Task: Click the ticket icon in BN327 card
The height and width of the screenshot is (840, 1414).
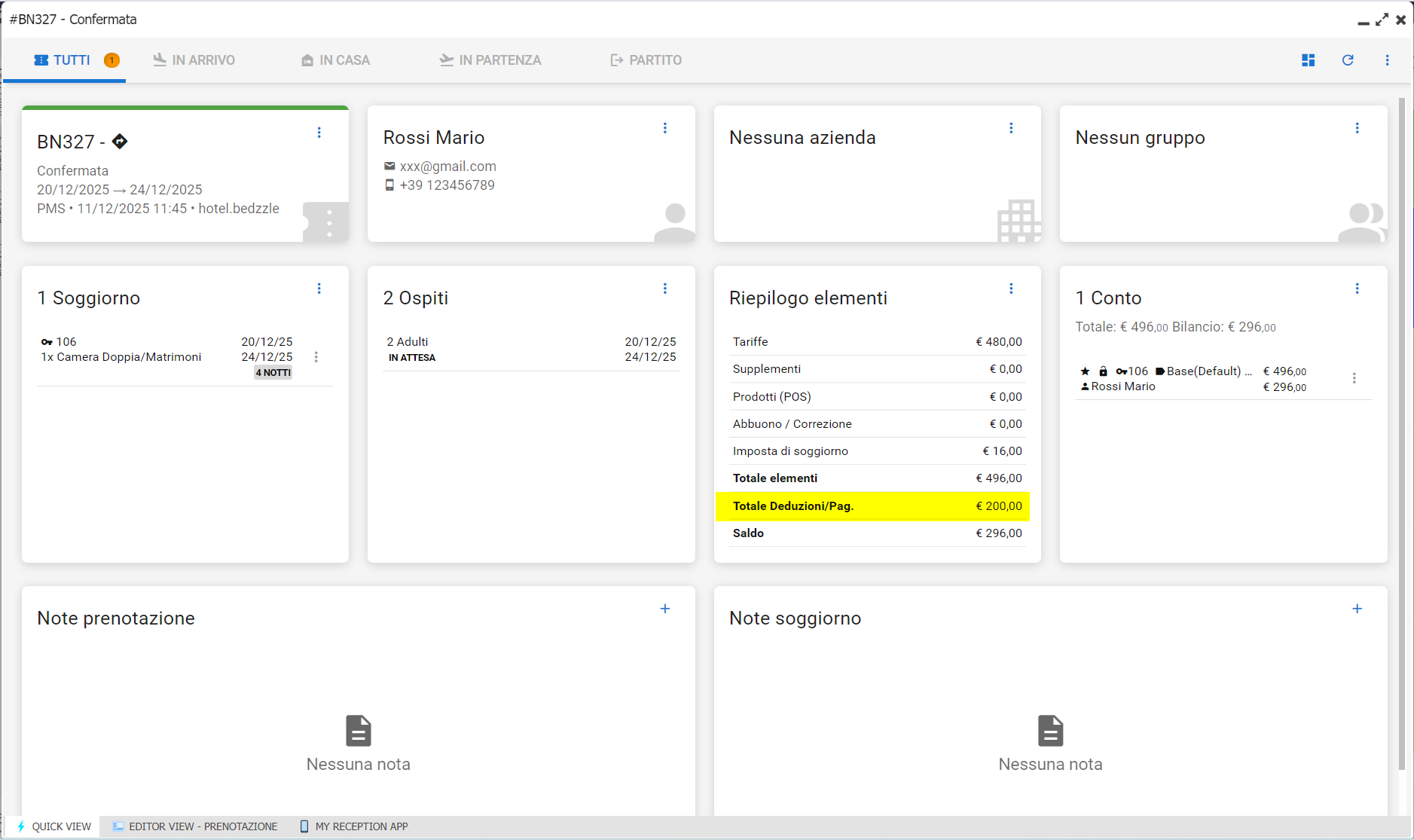Action: tap(326, 222)
